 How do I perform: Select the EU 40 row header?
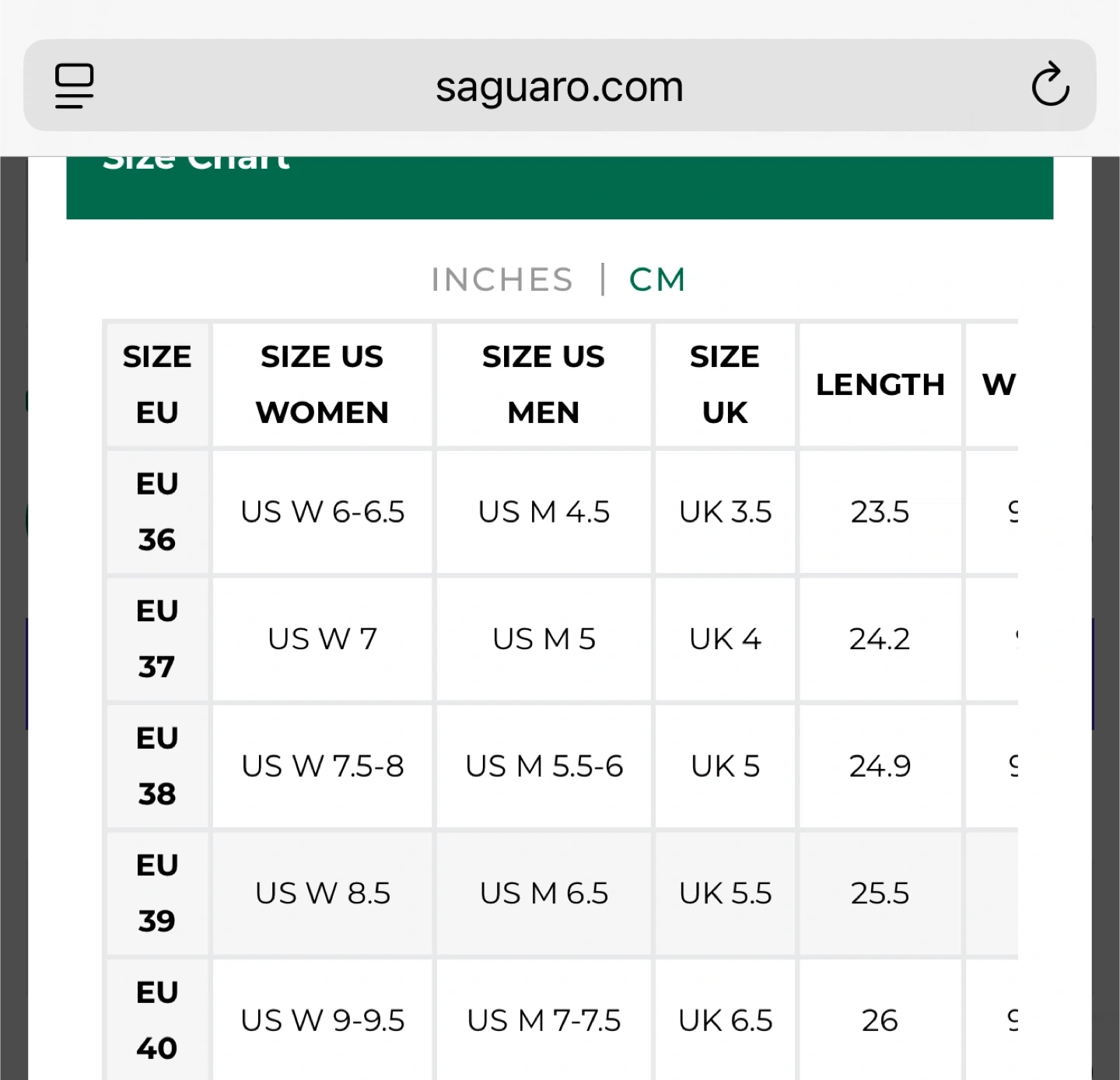click(157, 1019)
